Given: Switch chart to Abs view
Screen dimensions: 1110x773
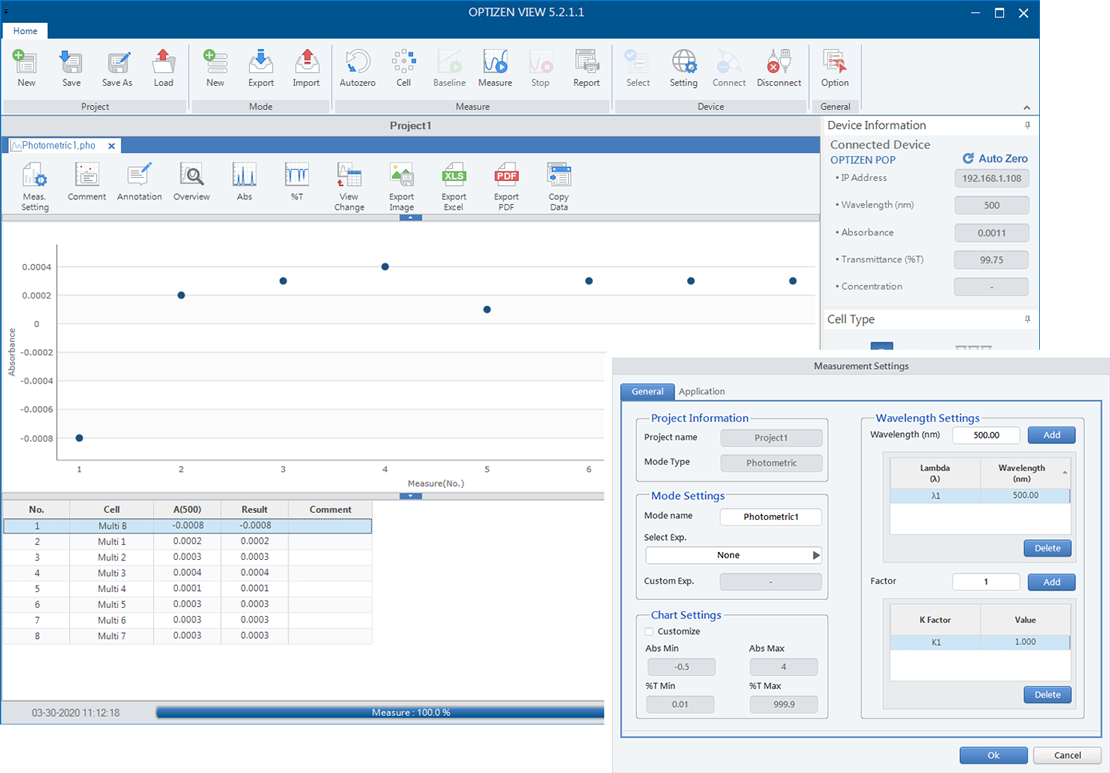Looking at the screenshot, I should (x=244, y=182).
